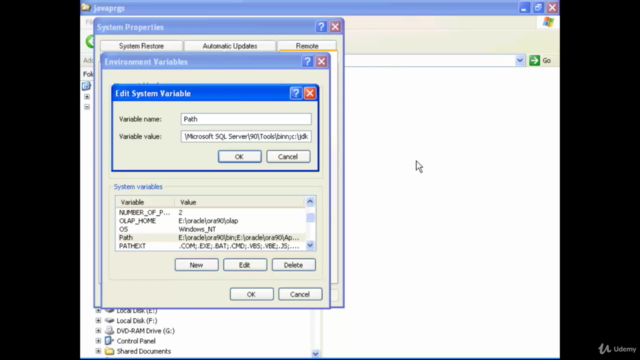Expand Control Panel tree node

pyautogui.click(x=98, y=341)
